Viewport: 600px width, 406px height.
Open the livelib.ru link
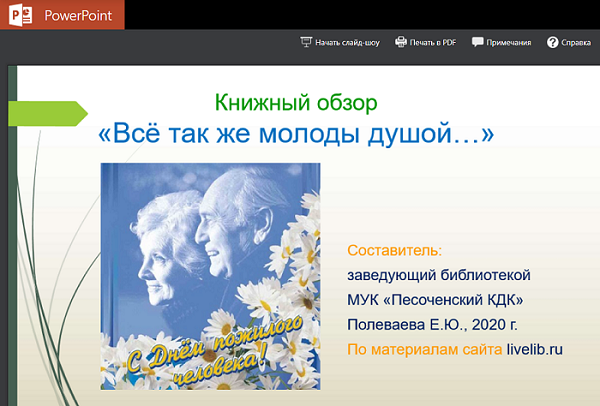[535, 349]
